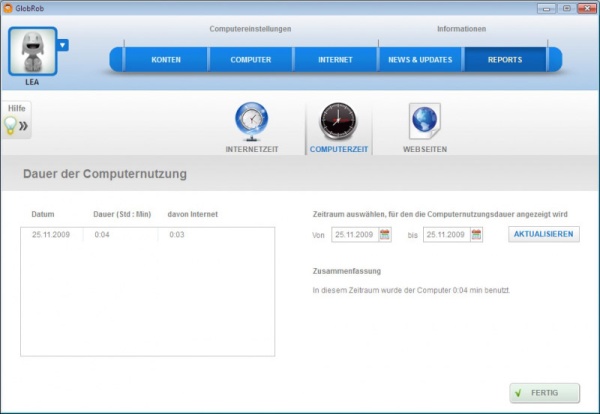This screenshot has width=600, height=414.
Task: Click the Dauer value 0:04
Action: coord(102,235)
